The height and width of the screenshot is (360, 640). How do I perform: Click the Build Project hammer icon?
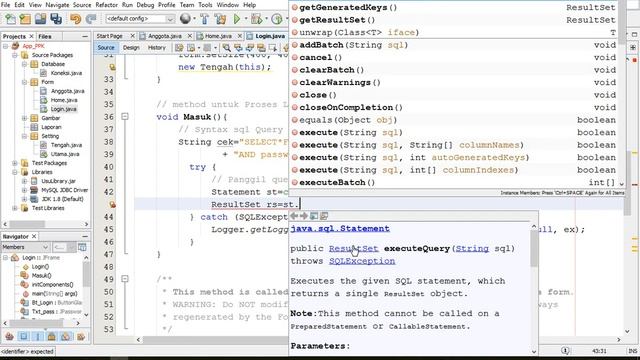pyautogui.click(x=204, y=19)
